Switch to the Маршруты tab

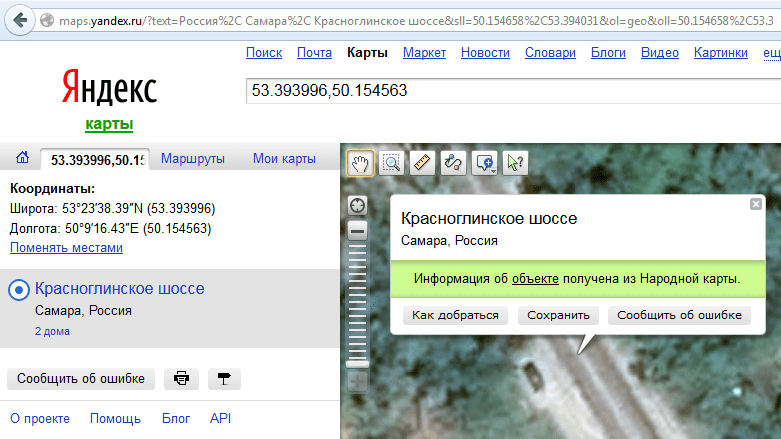(x=192, y=158)
